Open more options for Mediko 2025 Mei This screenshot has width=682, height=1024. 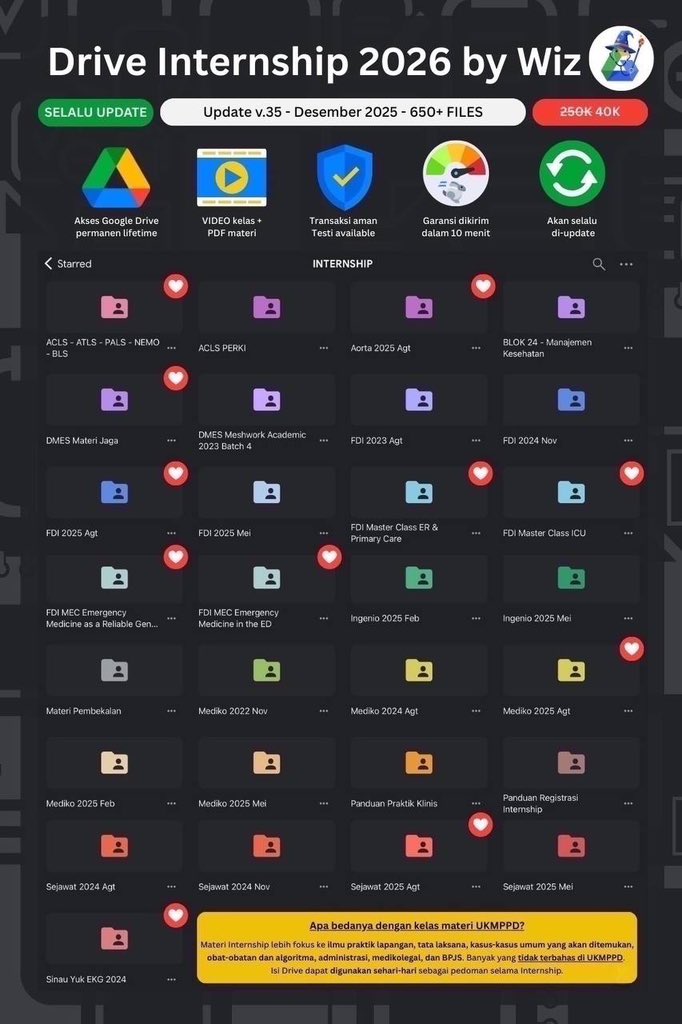click(323, 804)
